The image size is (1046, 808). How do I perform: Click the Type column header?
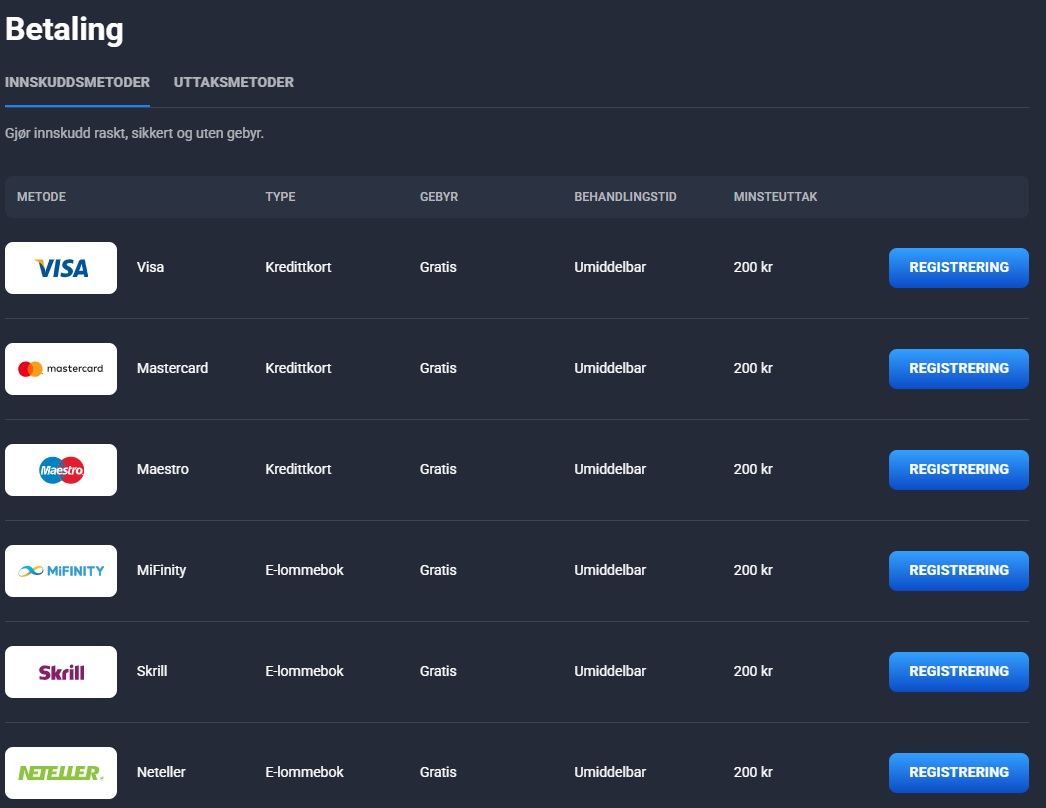pos(280,197)
